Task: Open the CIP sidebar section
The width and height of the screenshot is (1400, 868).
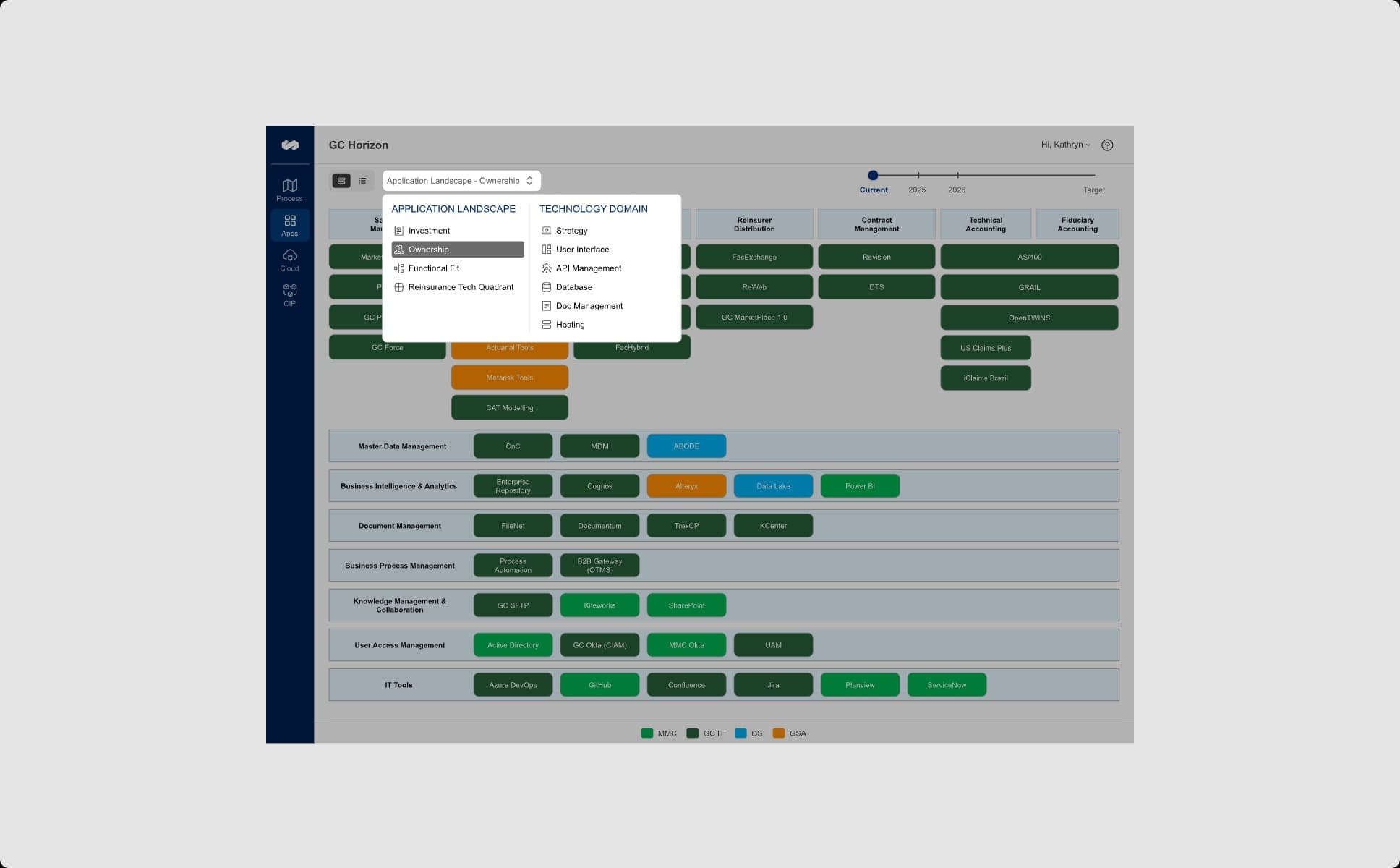Action: tap(289, 295)
